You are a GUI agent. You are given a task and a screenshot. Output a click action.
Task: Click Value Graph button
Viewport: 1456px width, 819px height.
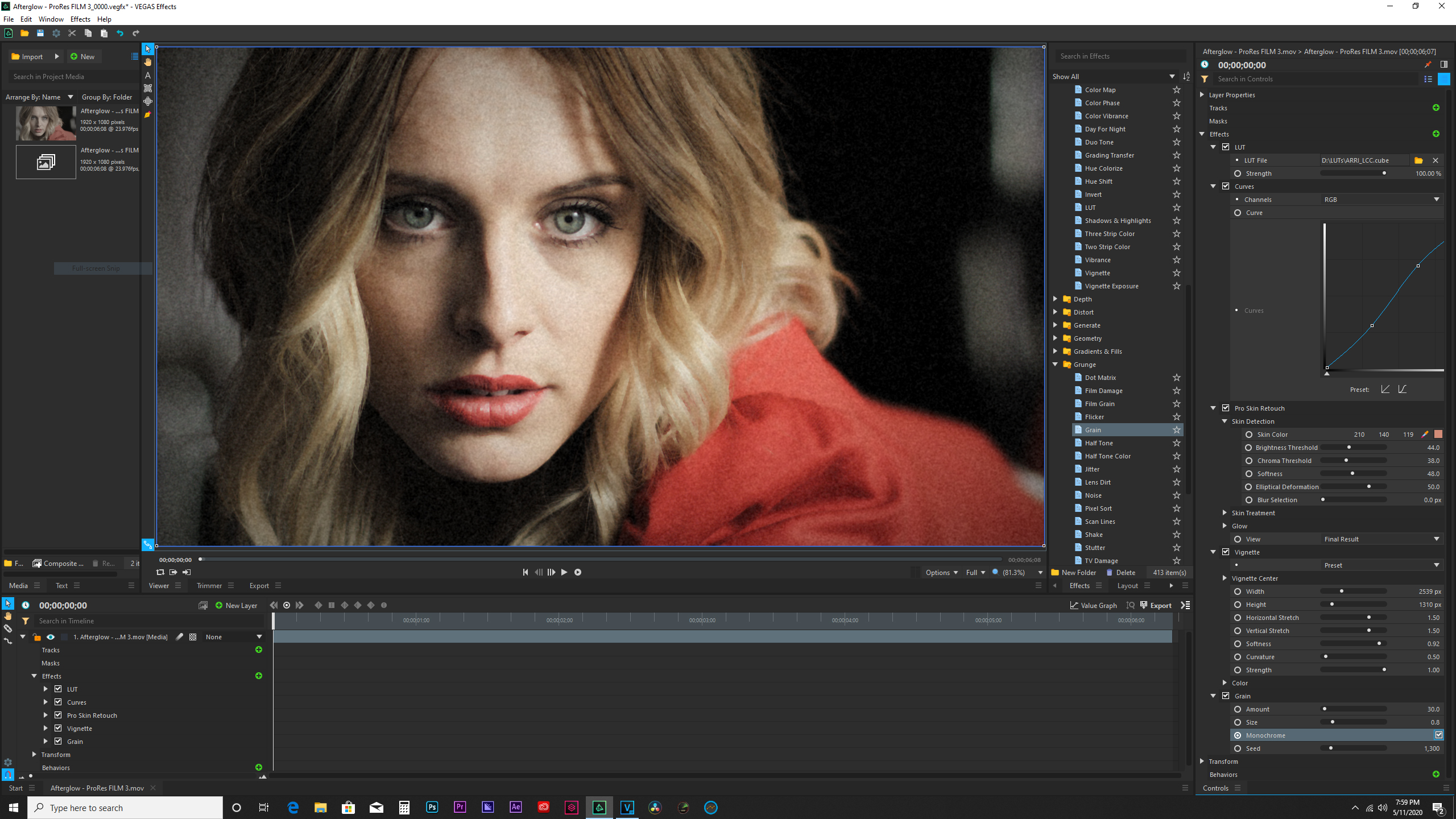[x=1093, y=606]
